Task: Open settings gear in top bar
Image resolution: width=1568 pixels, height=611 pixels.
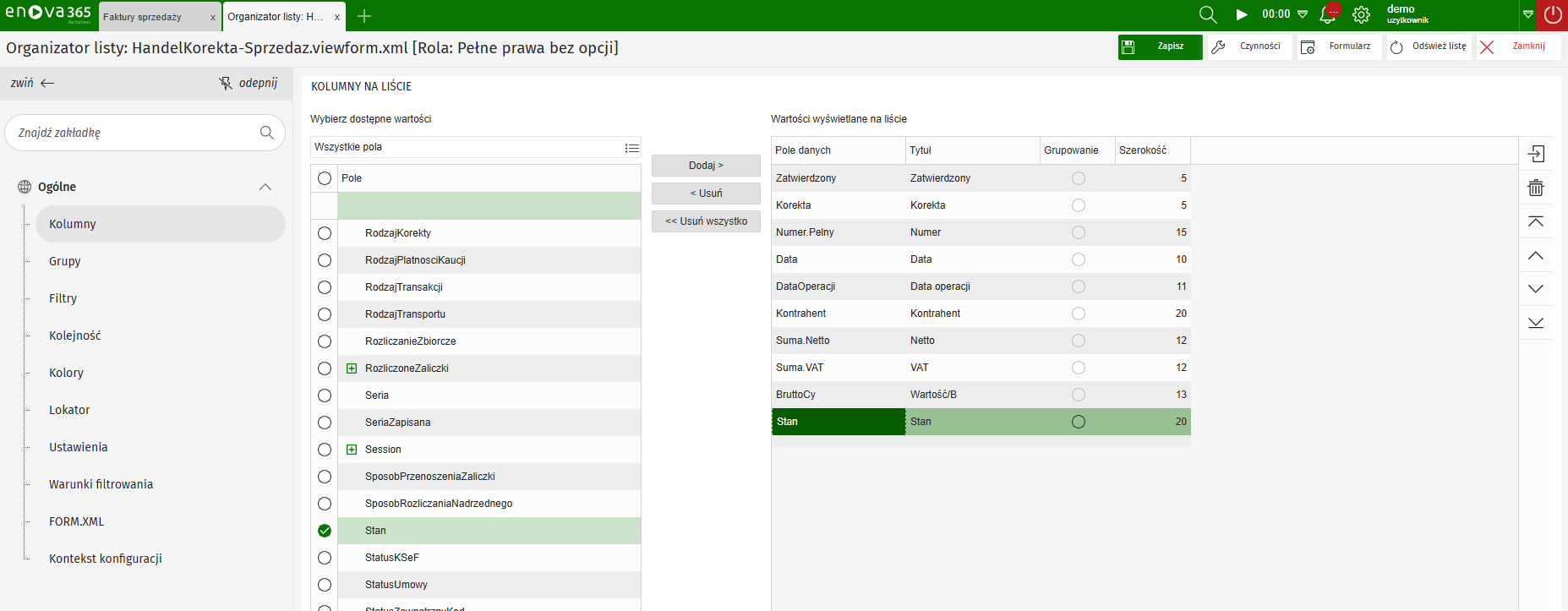Action: [1361, 14]
